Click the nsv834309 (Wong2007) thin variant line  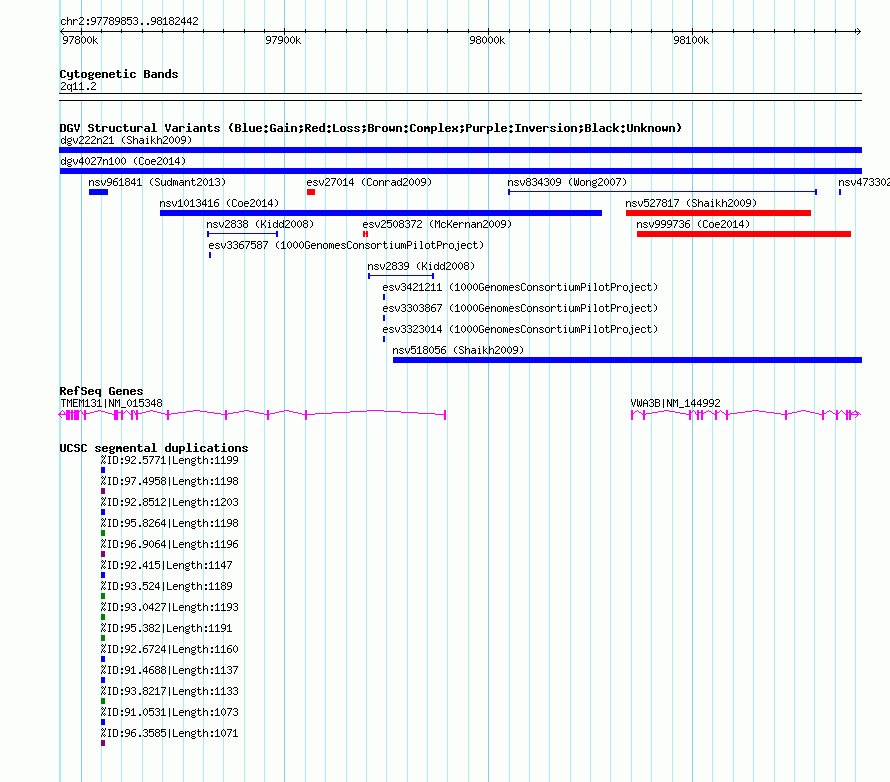662,192
